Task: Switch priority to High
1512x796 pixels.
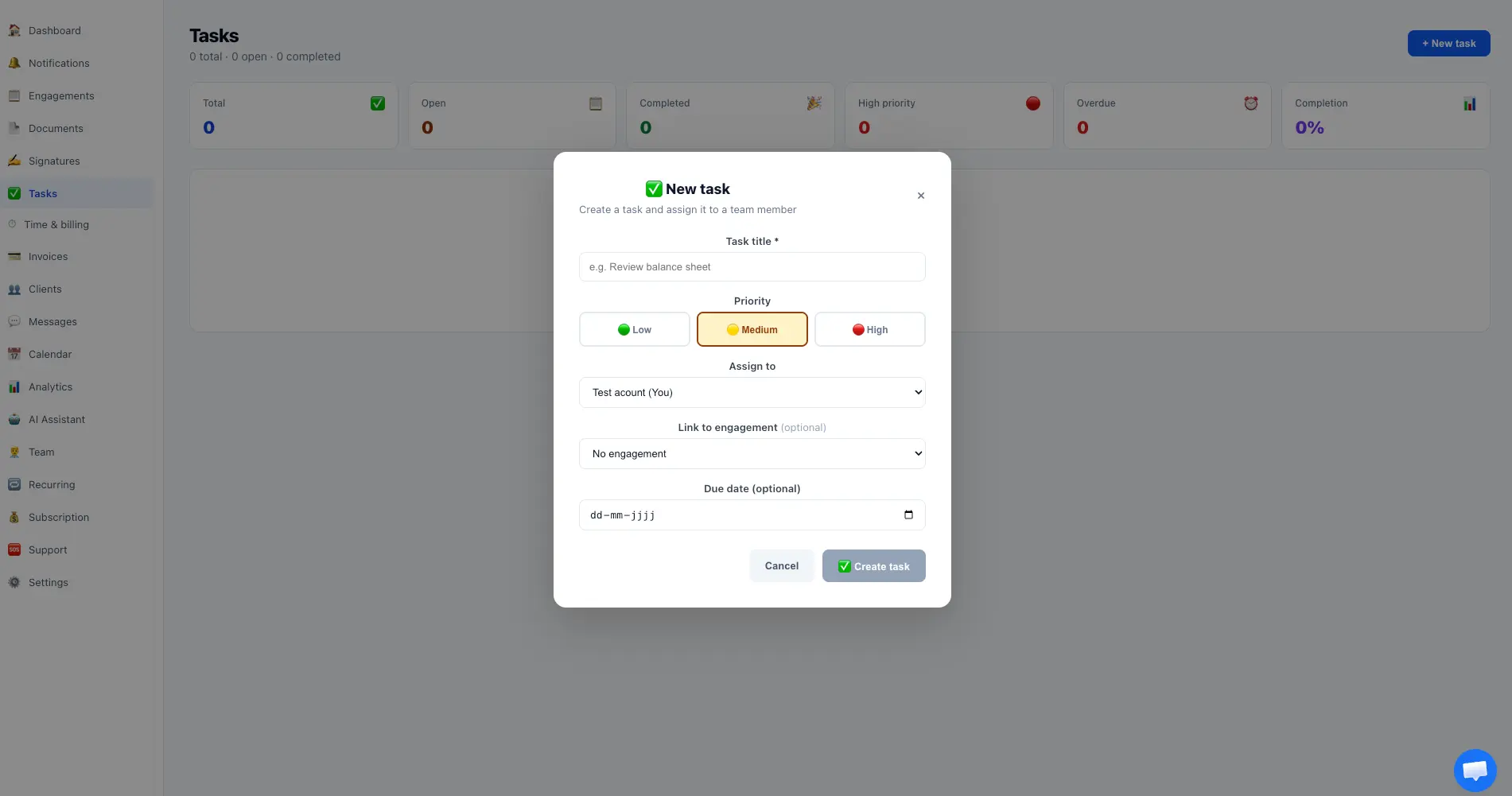Action: [869, 329]
